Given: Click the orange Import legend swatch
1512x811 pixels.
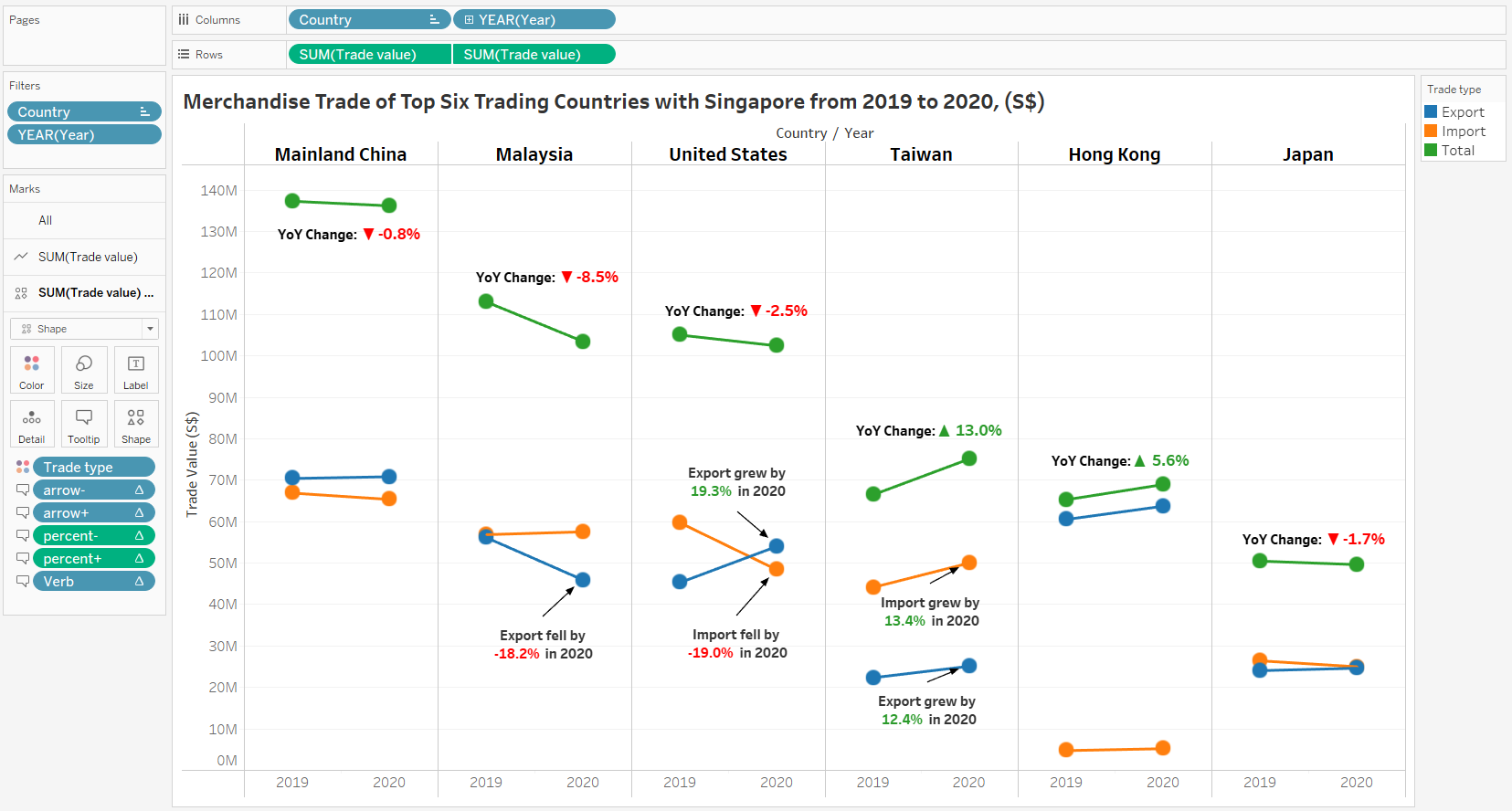Looking at the screenshot, I should point(1431,131).
